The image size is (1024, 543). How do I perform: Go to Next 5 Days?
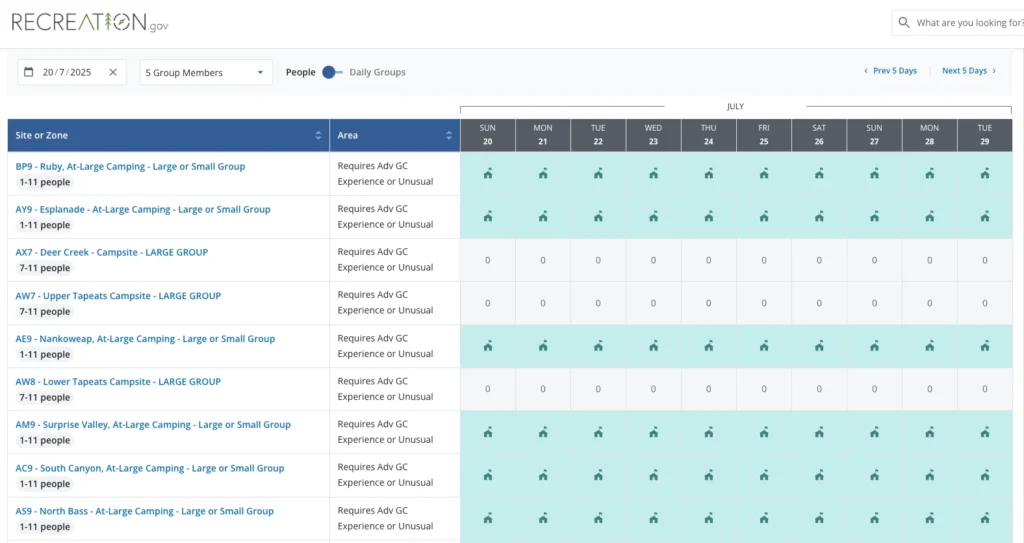(969, 71)
